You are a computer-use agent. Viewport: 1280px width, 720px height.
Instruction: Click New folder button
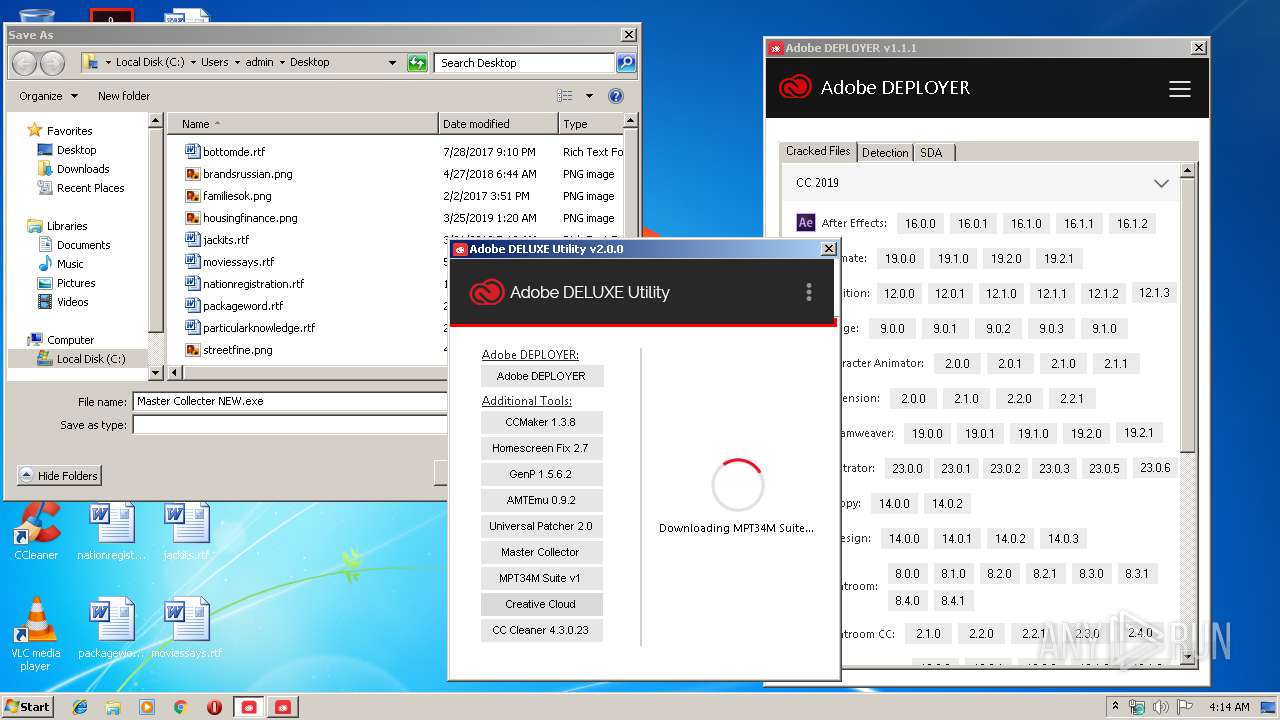tap(124, 96)
